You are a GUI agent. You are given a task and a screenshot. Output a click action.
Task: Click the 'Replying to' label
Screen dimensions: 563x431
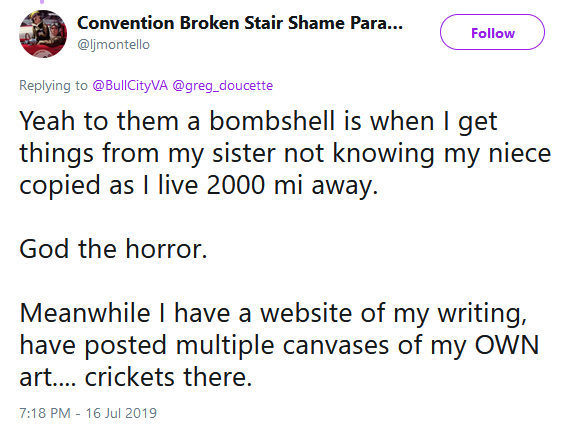53,85
